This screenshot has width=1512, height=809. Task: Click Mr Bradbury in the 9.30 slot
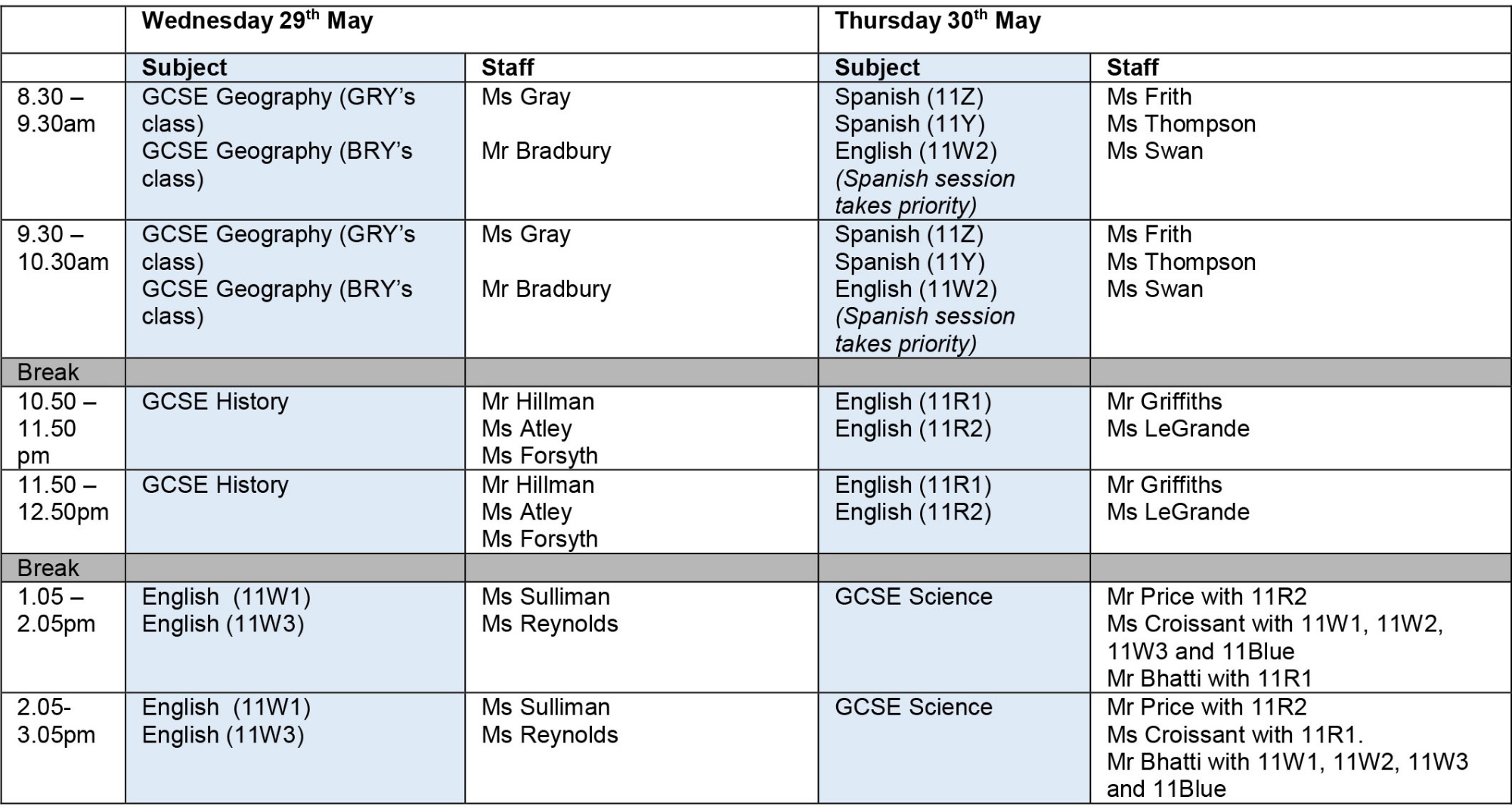[547, 289]
